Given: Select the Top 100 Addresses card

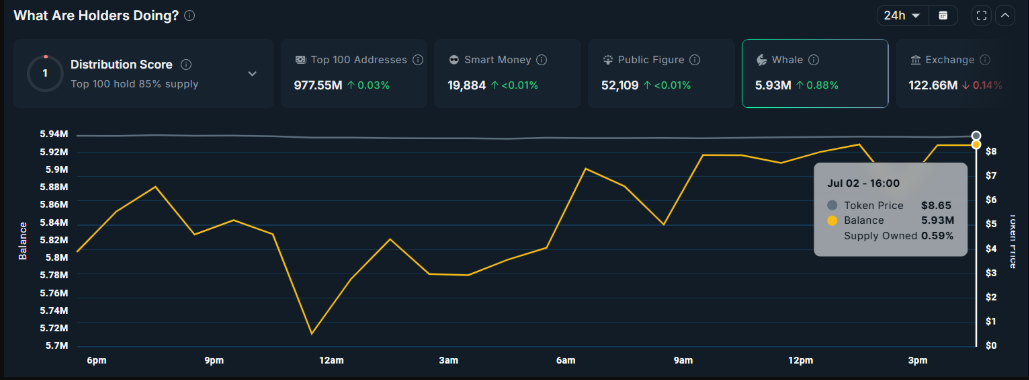Looking at the screenshot, I should (x=354, y=73).
